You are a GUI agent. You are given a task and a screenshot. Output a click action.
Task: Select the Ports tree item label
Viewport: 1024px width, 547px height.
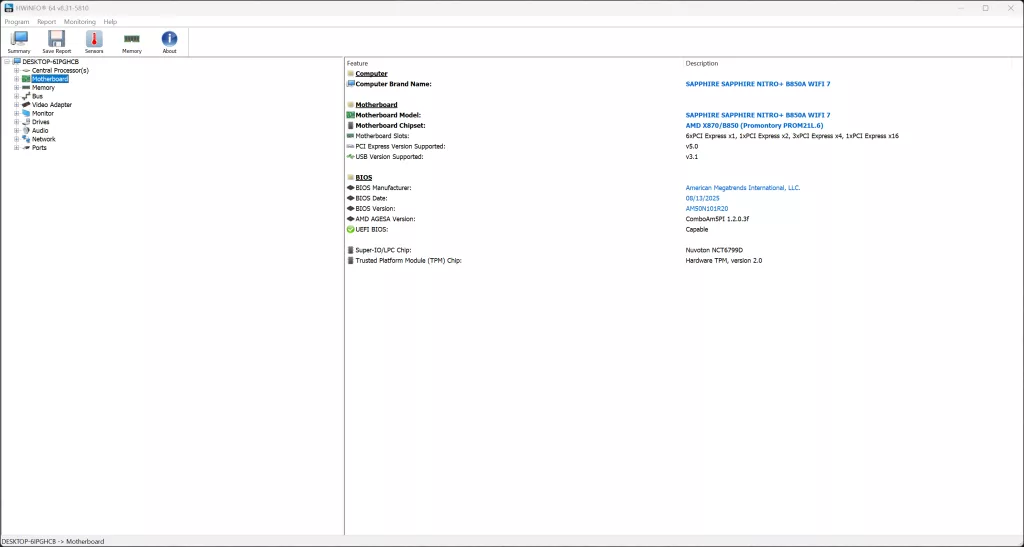[39, 148]
